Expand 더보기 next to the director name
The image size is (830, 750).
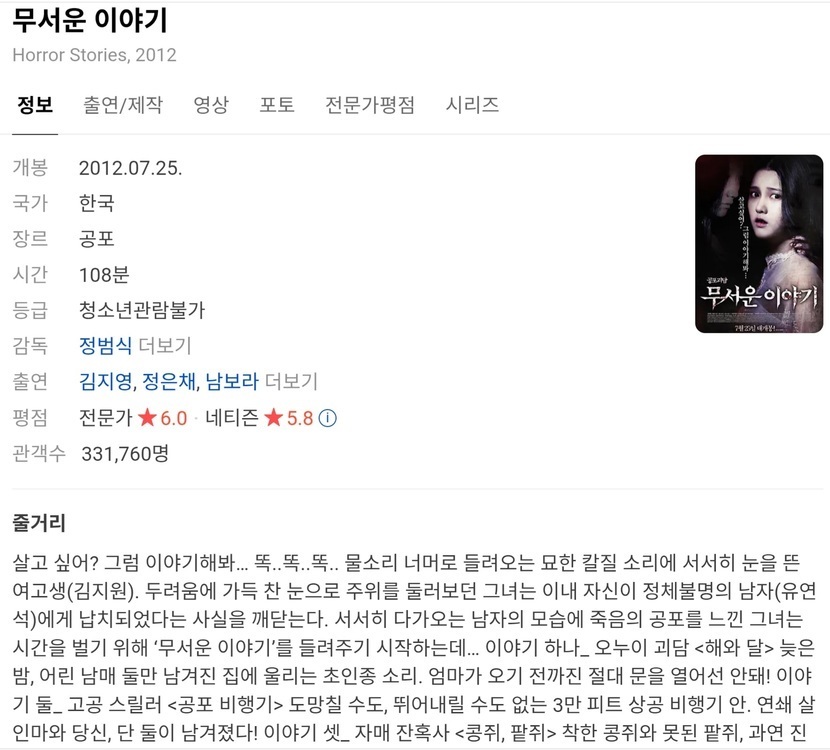(165, 346)
